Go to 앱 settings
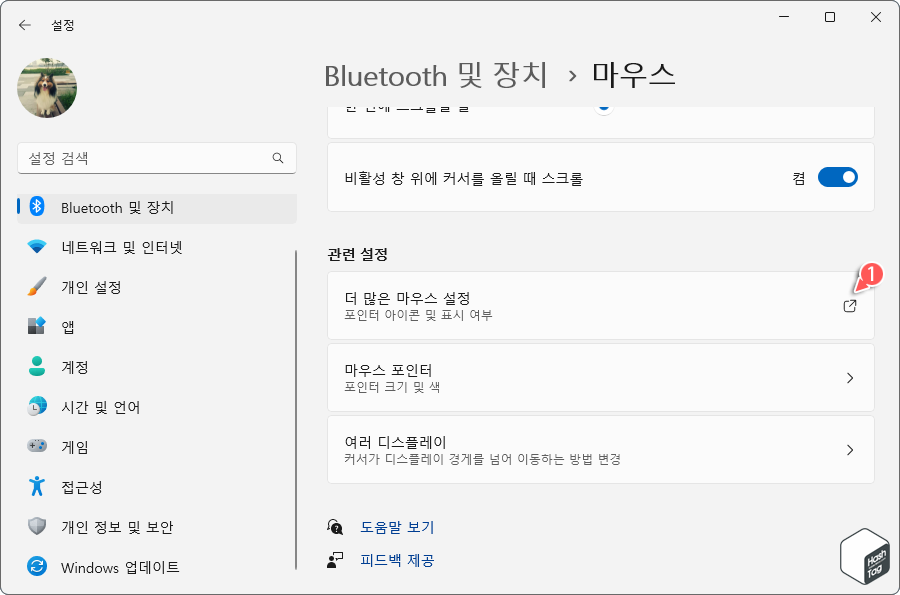 [x=78, y=327]
